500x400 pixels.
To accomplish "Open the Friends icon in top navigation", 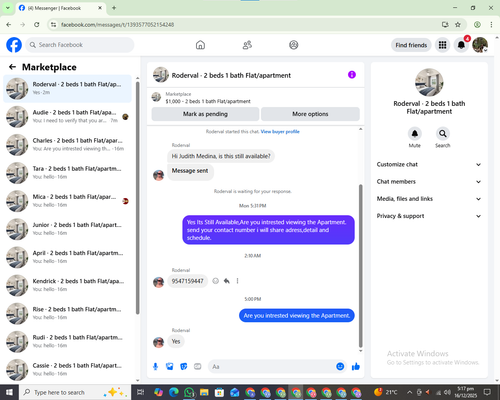I will (247, 45).
